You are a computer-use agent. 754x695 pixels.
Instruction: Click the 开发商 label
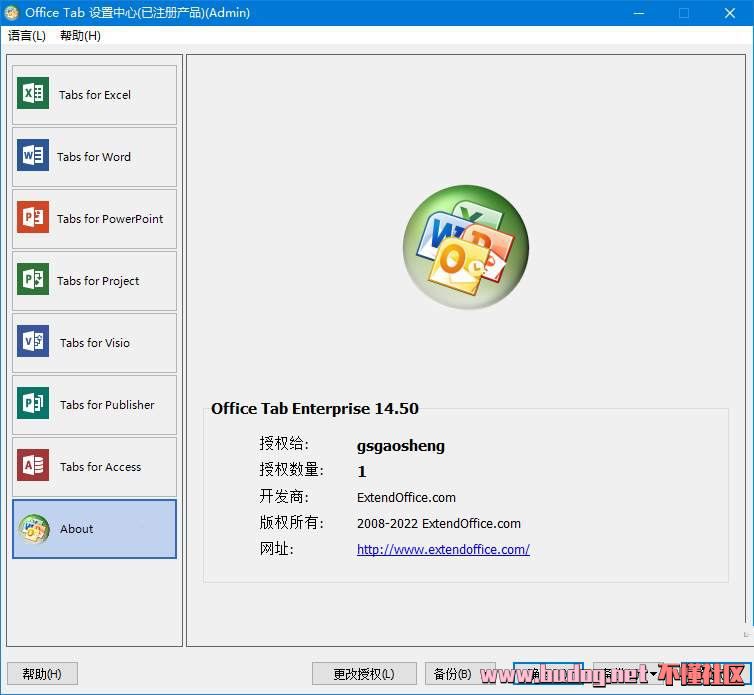tap(284, 496)
